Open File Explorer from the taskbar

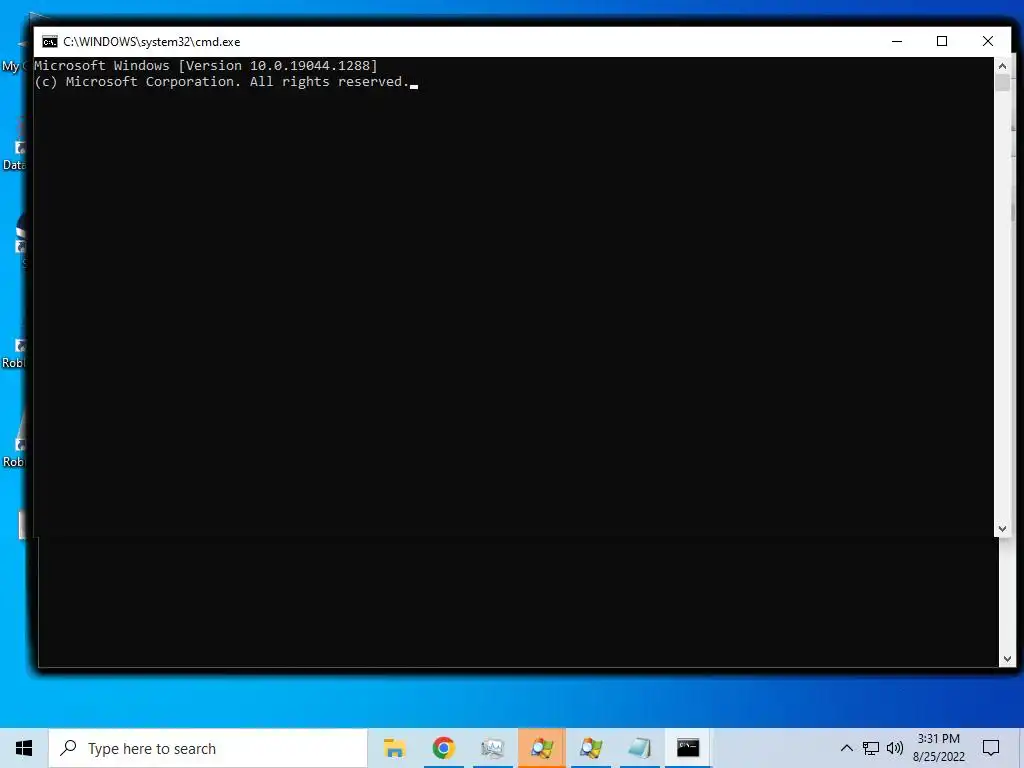pos(394,748)
